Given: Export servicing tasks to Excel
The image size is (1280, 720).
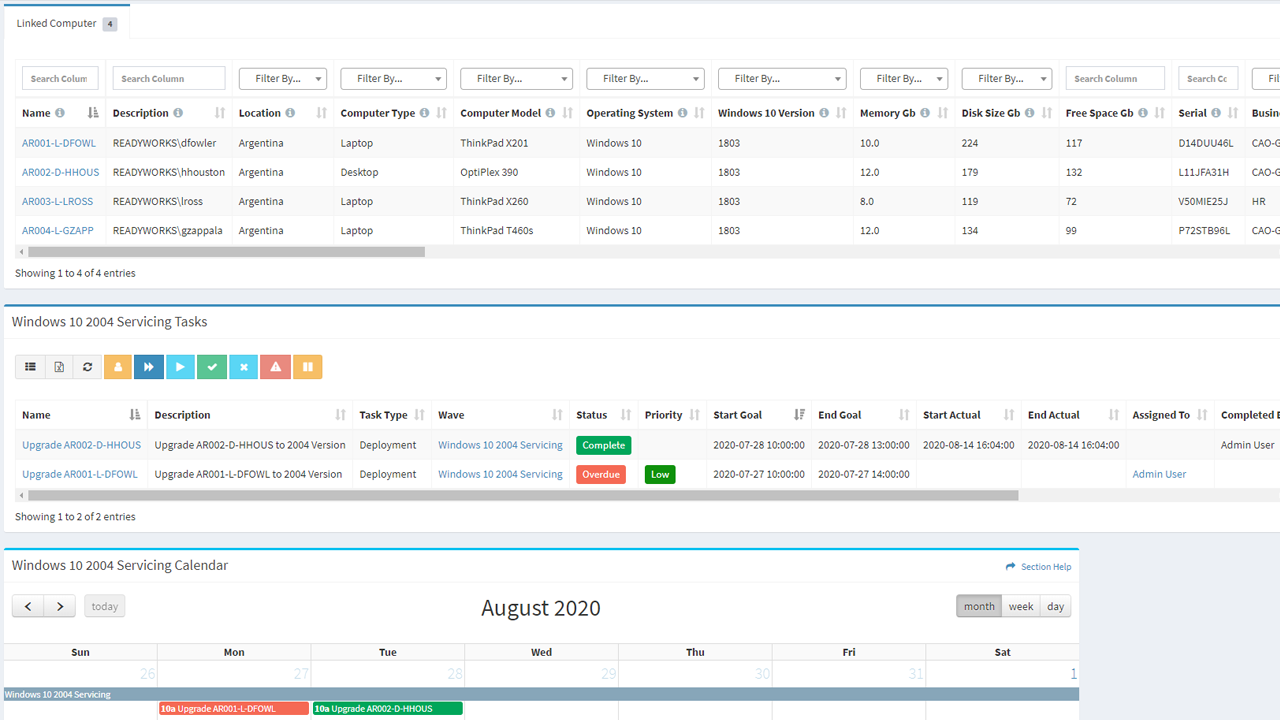Looking at the screenshot, I should 59,367.
